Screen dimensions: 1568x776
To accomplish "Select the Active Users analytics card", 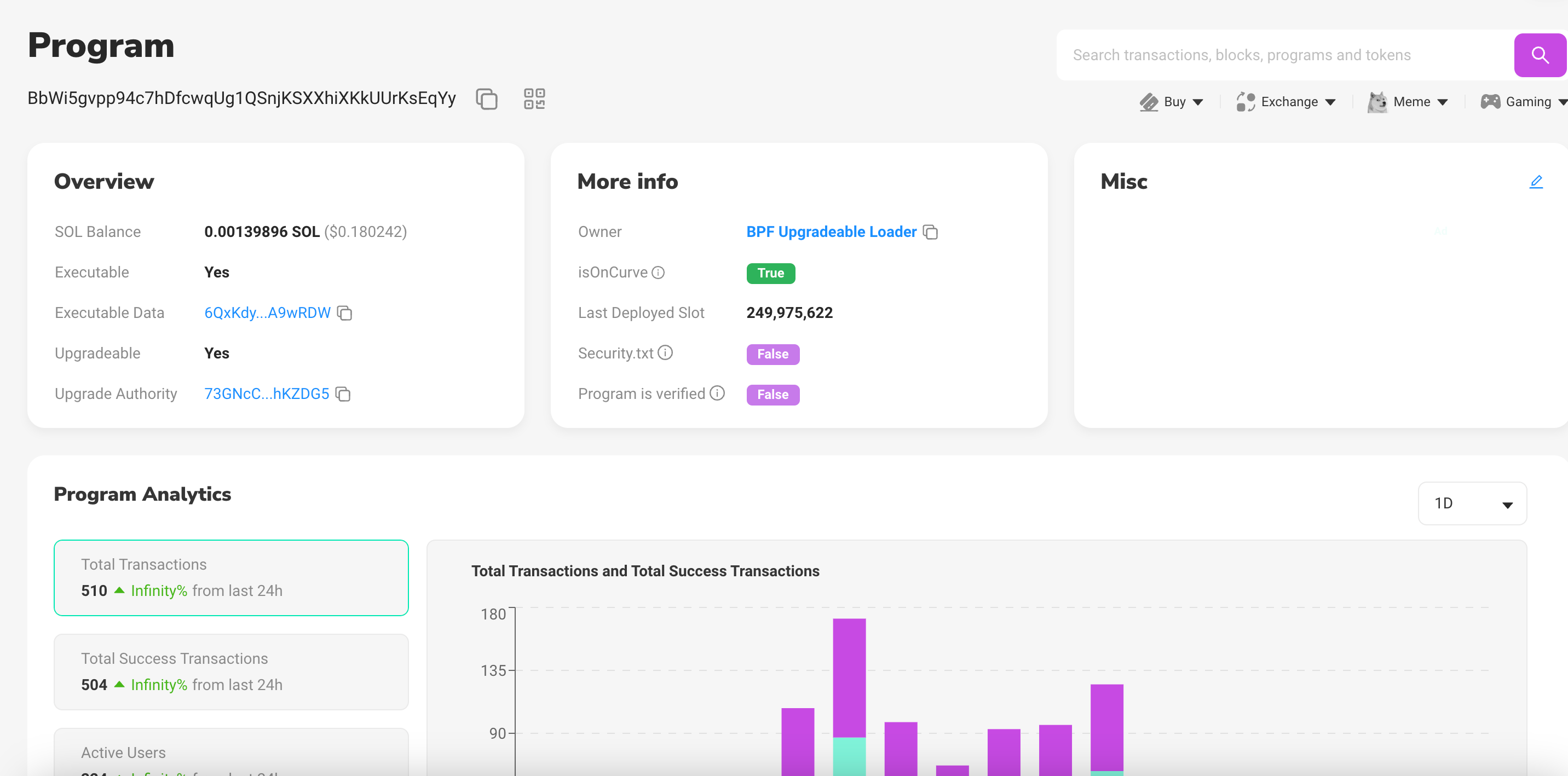I will [x=230, y=752].
